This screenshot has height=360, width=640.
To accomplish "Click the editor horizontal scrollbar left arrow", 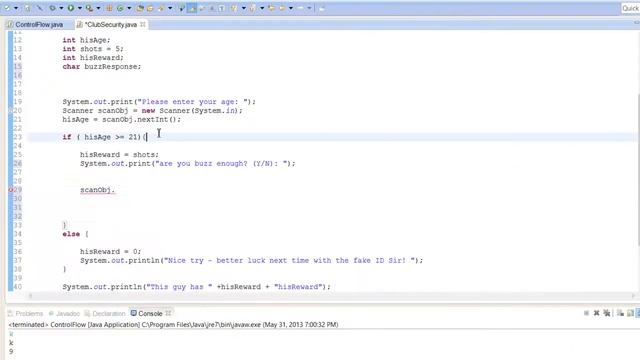I will (x=30, y=296).
